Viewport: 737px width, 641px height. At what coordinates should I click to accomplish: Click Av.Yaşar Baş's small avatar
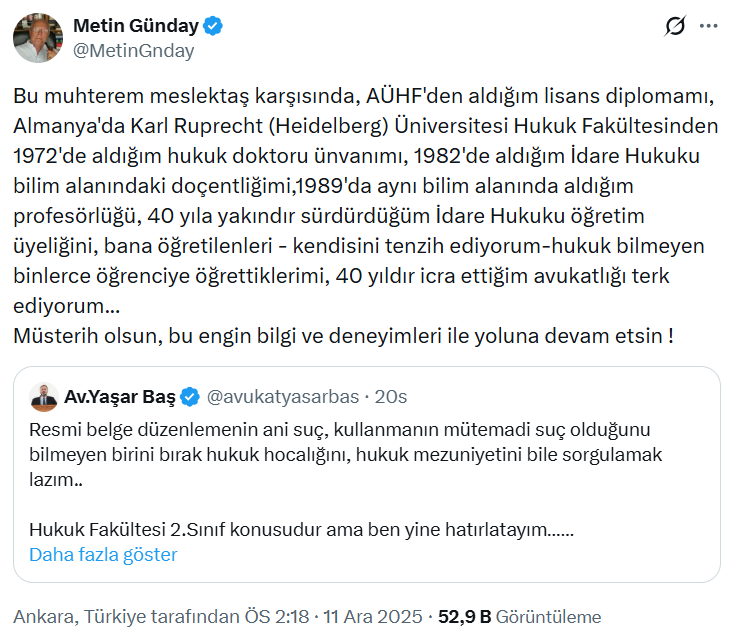[x=42, y=396]
